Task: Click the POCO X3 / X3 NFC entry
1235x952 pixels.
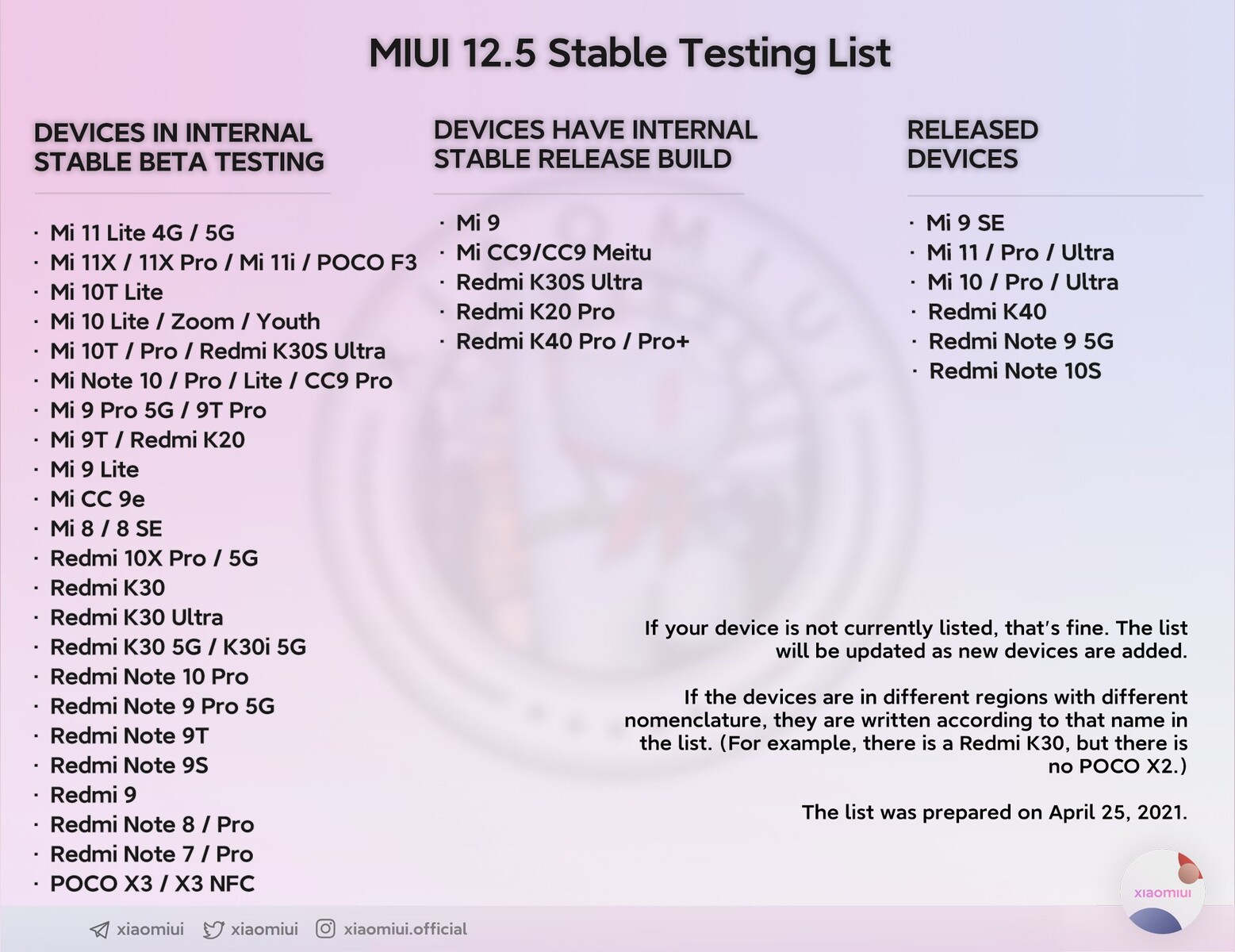Action: pos(152,884)
